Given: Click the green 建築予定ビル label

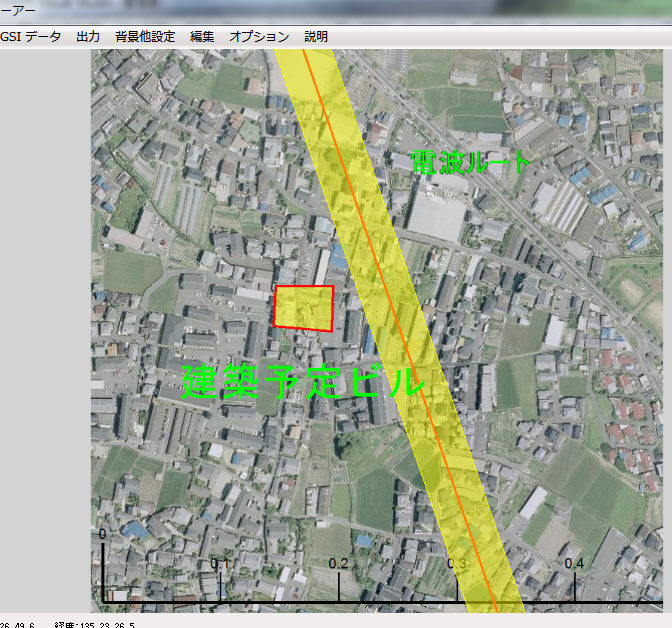Looking at the screenshot, I should (x=303, y=382).
